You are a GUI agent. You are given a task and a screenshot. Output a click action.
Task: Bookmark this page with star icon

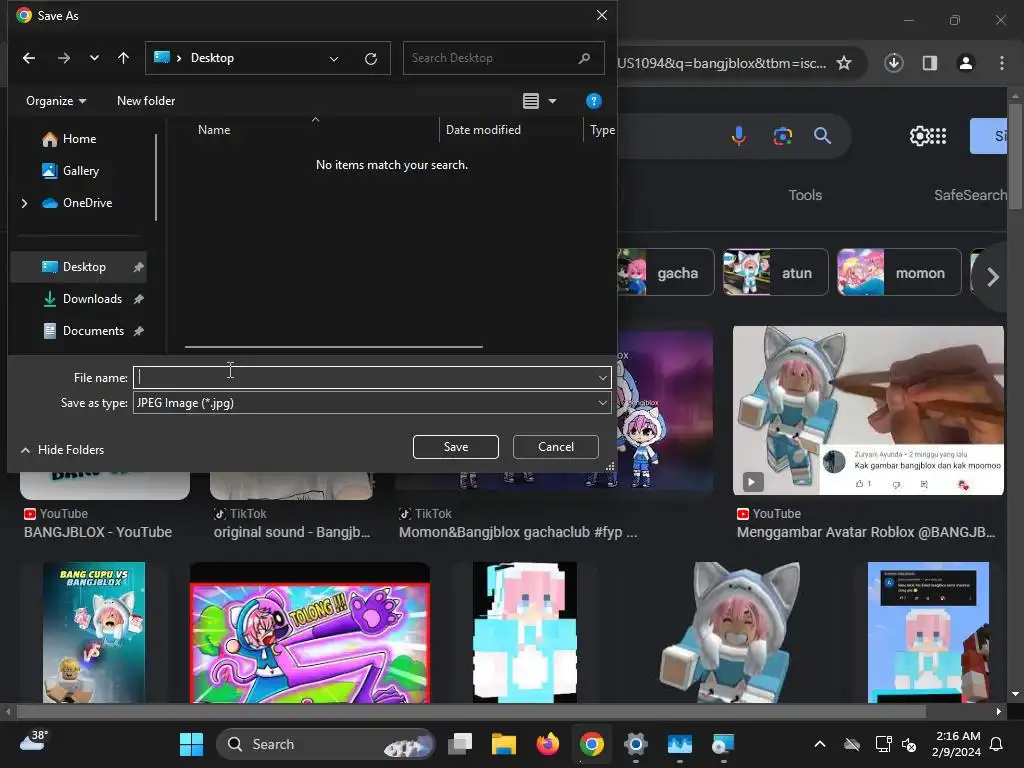(844, 63)
